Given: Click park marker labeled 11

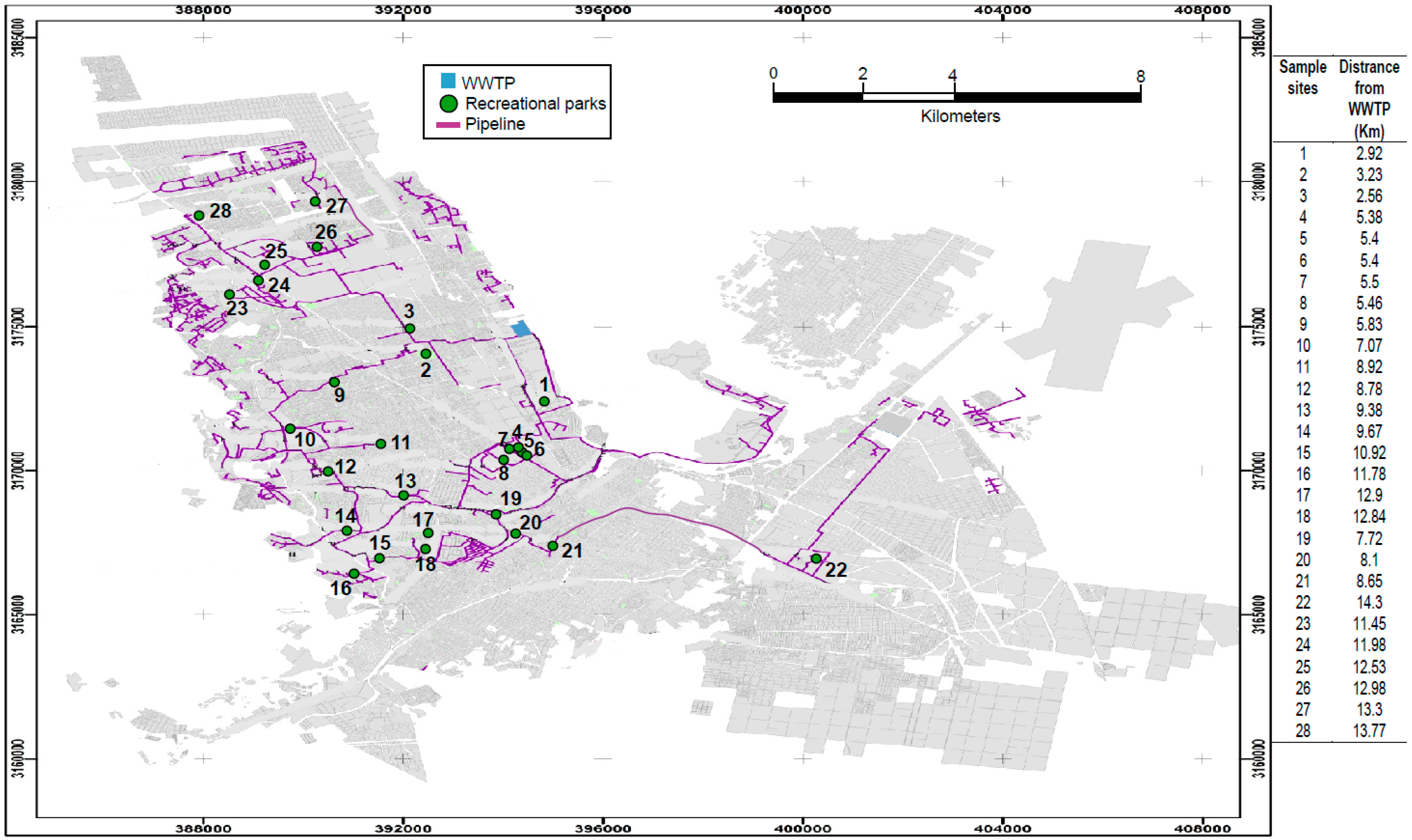Looking at the screenshot, I should pyautogui.click(x=381, y=444).
